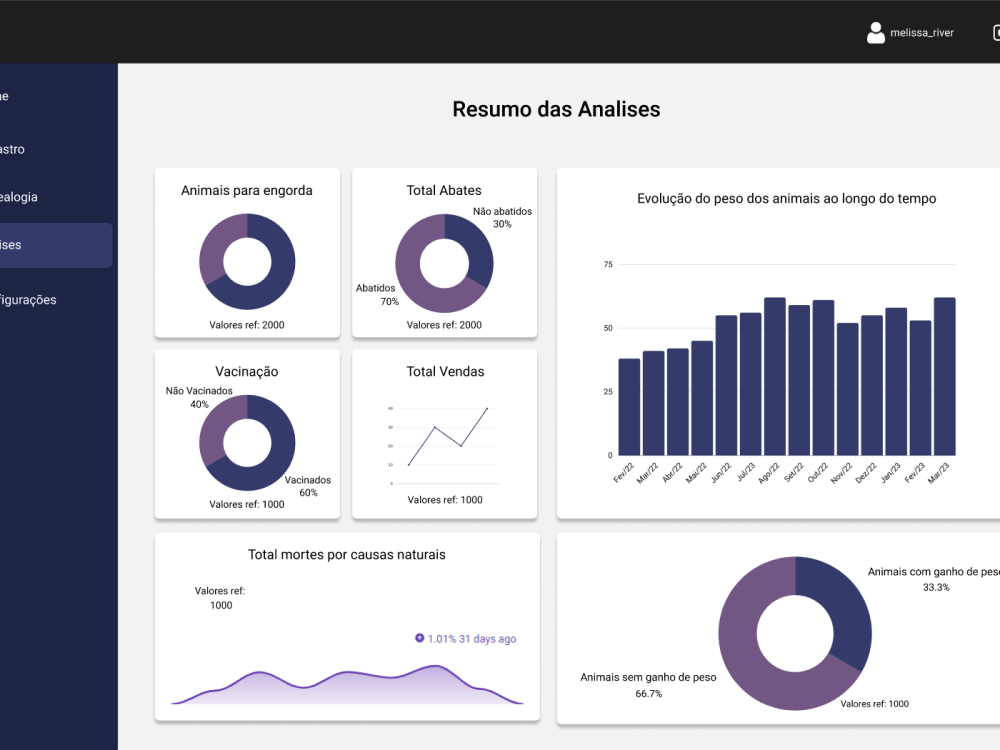Click the user avatar icon beside melissa_river
The image size is (1000, 750).
876,33
